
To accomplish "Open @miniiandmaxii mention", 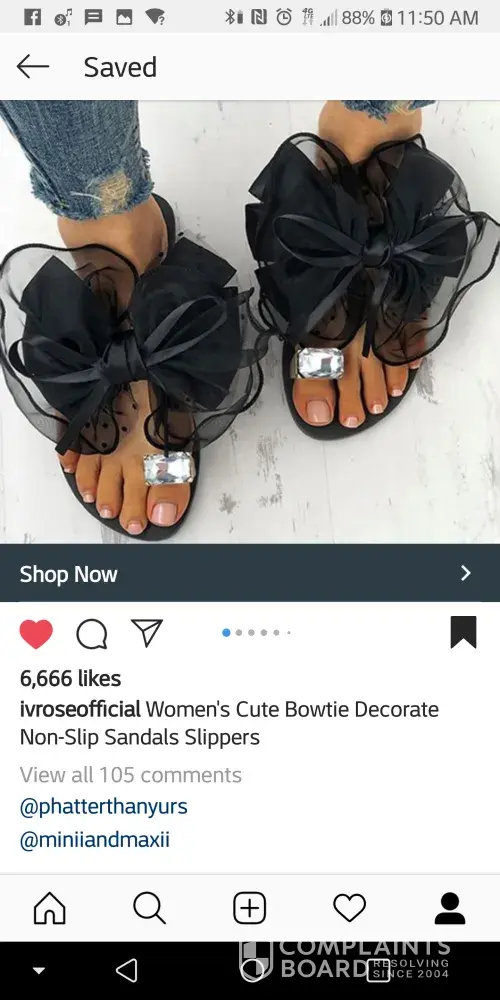I will [95, 839].
